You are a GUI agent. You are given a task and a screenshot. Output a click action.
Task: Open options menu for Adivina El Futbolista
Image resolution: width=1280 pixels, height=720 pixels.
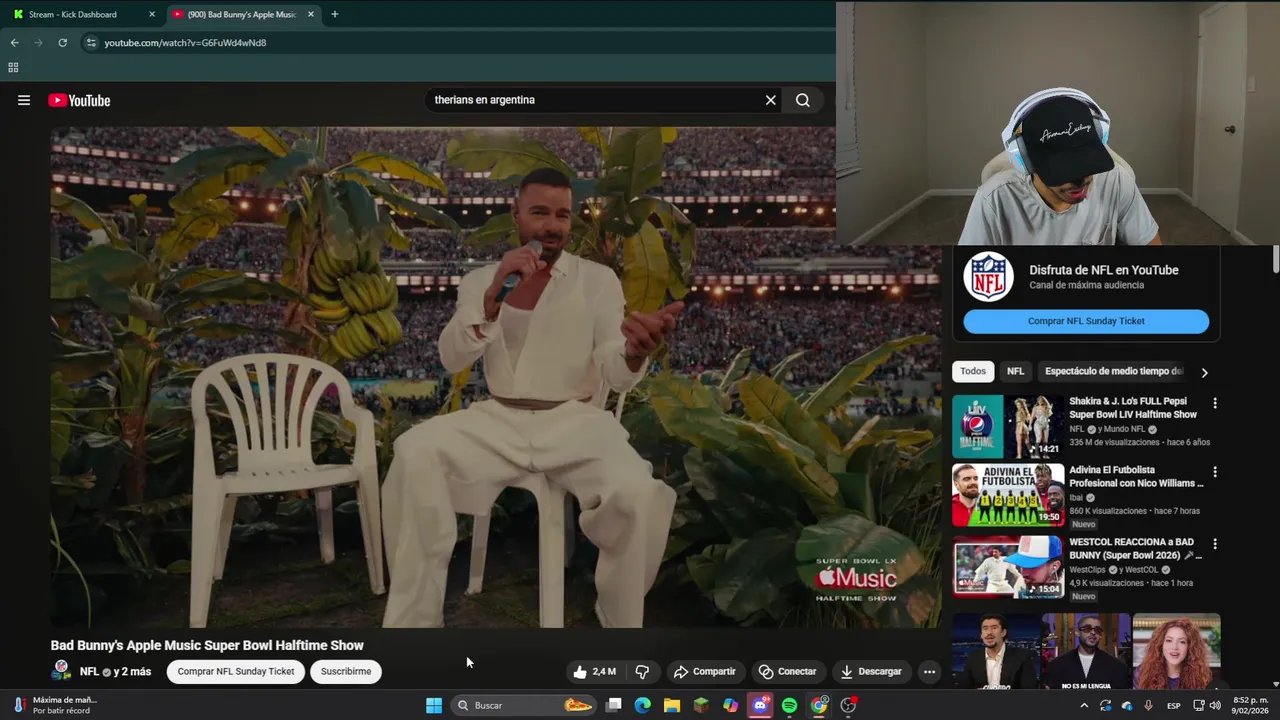pos(1215,471)
